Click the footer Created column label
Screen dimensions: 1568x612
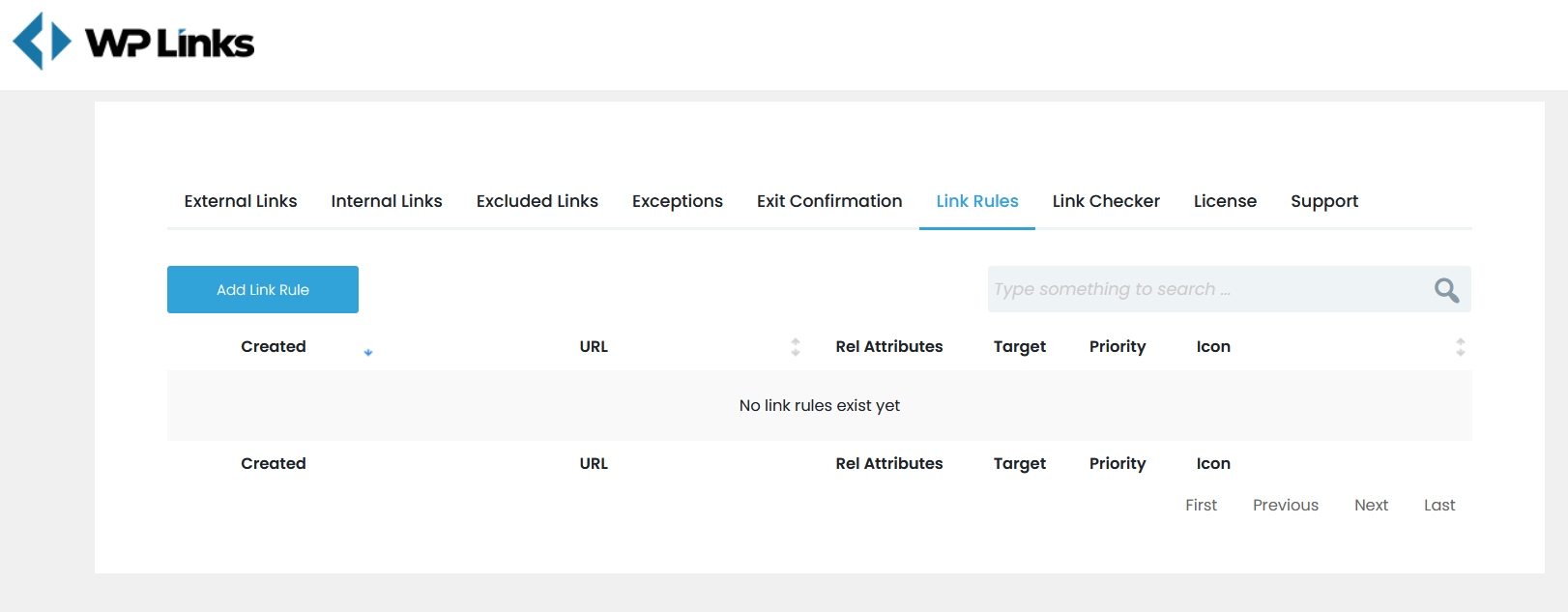pyautogui.click(x=274, y=463)
